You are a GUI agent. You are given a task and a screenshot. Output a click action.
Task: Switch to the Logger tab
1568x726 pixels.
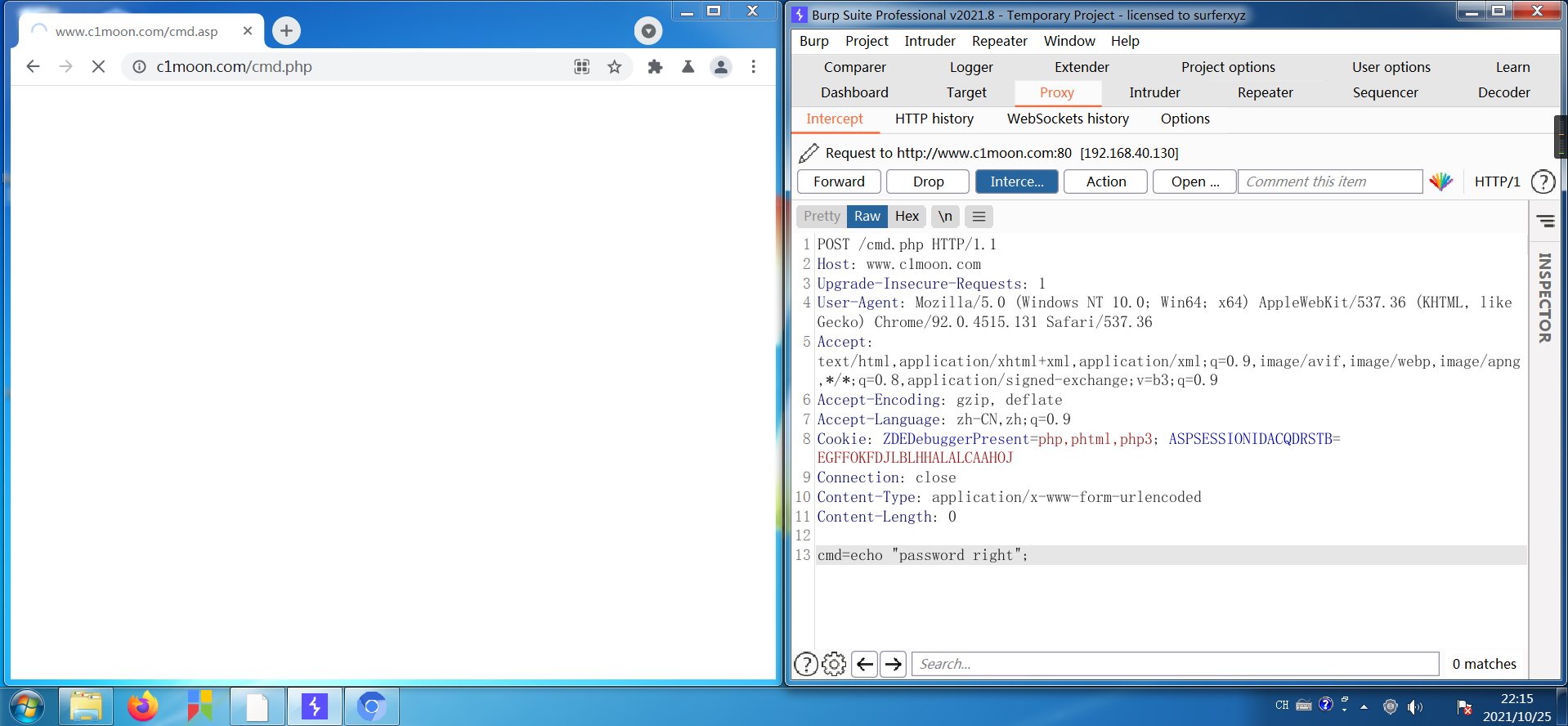click(971, 67)
